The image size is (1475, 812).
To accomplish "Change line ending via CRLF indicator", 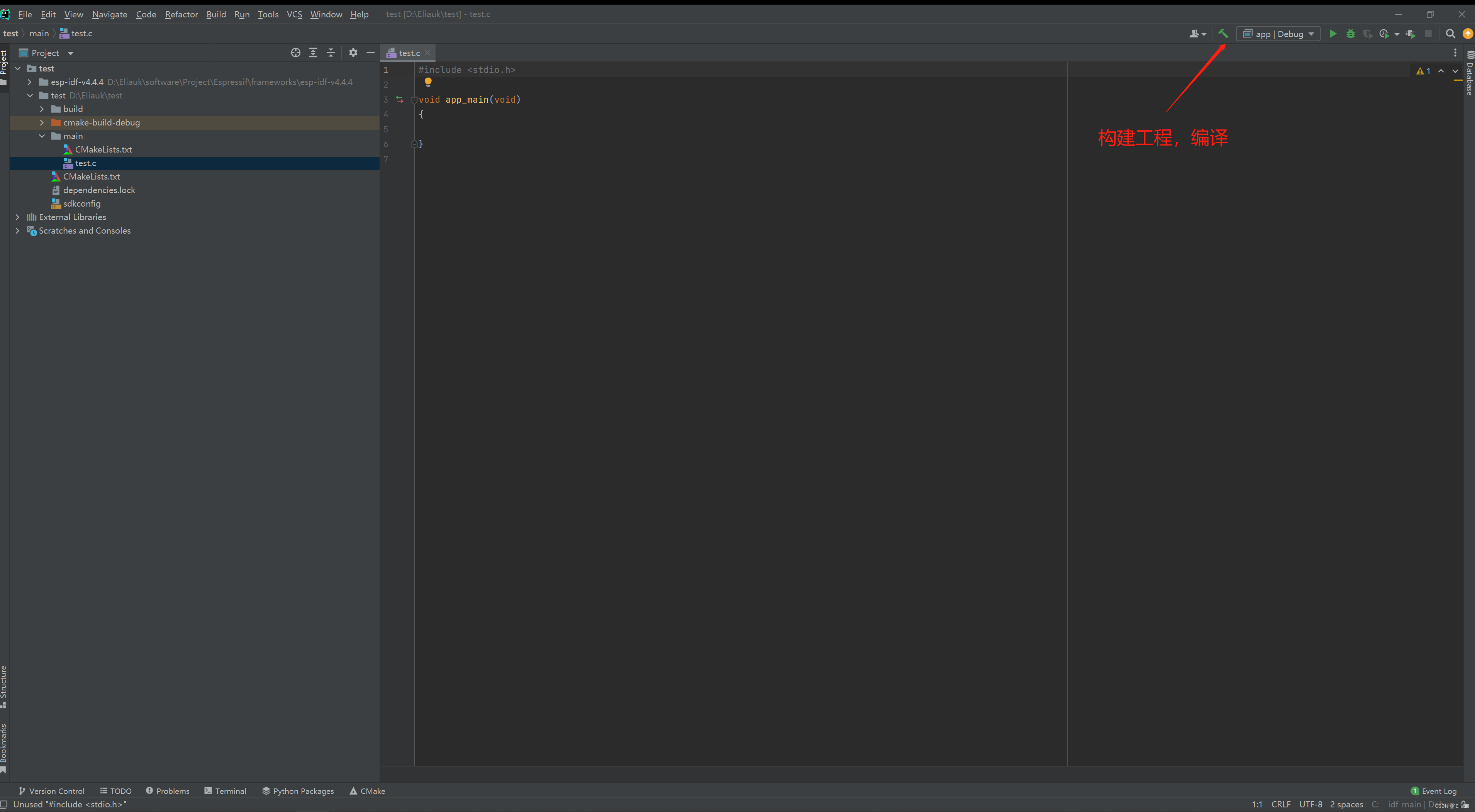I will (1281, 804).
